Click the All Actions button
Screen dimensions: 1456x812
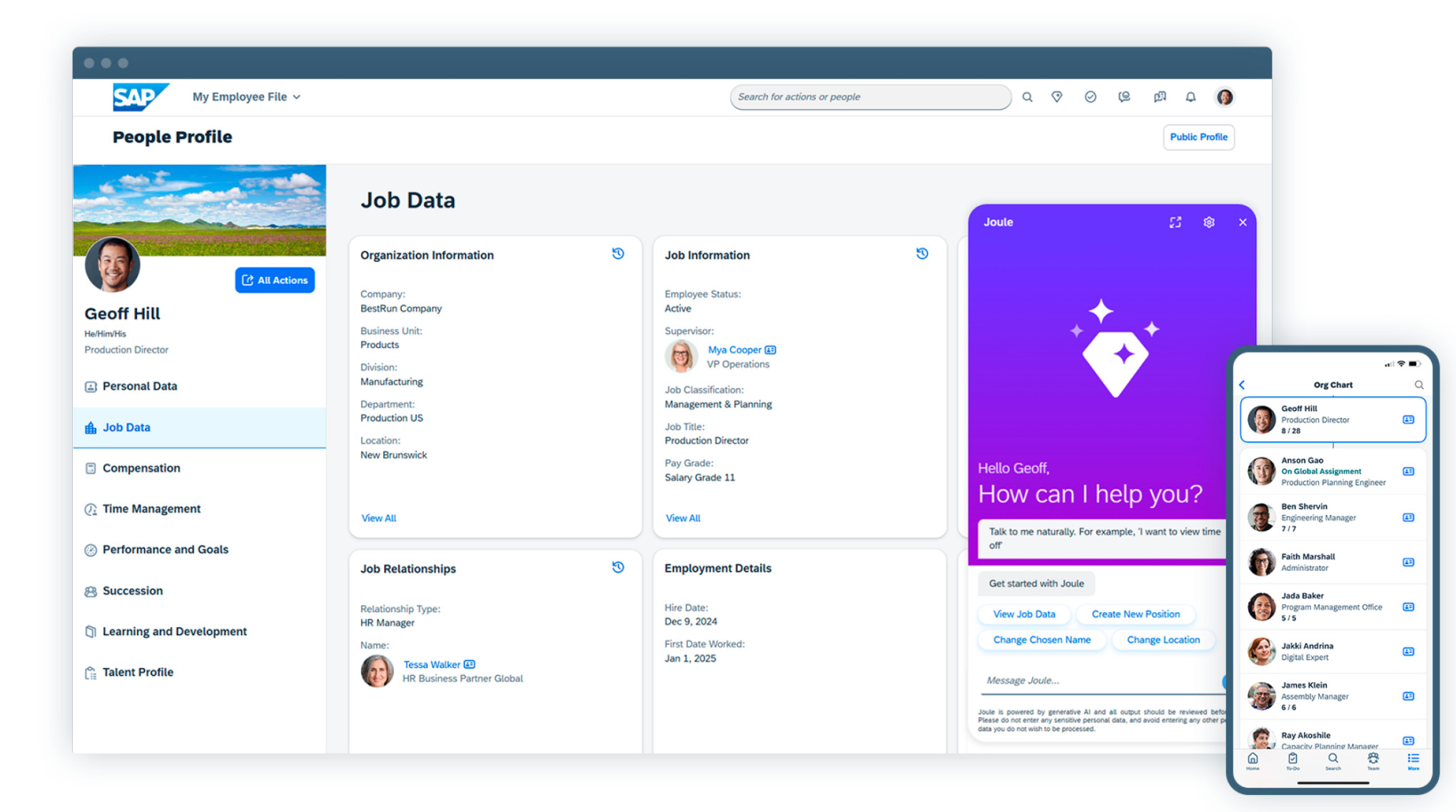pos(275,280)
